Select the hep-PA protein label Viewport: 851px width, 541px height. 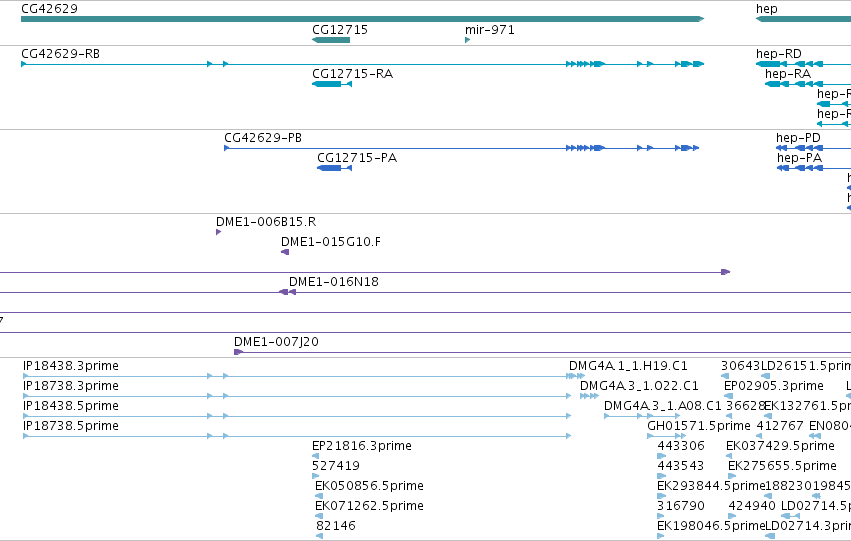click(799, 158)
